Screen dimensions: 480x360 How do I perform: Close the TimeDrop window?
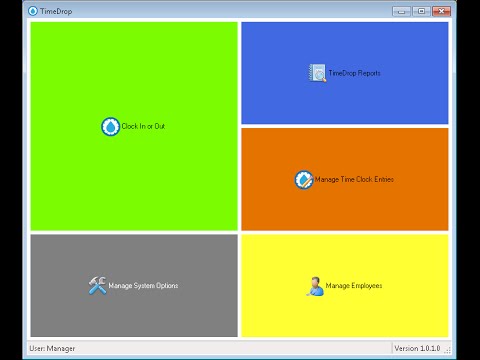click(441, 11)
